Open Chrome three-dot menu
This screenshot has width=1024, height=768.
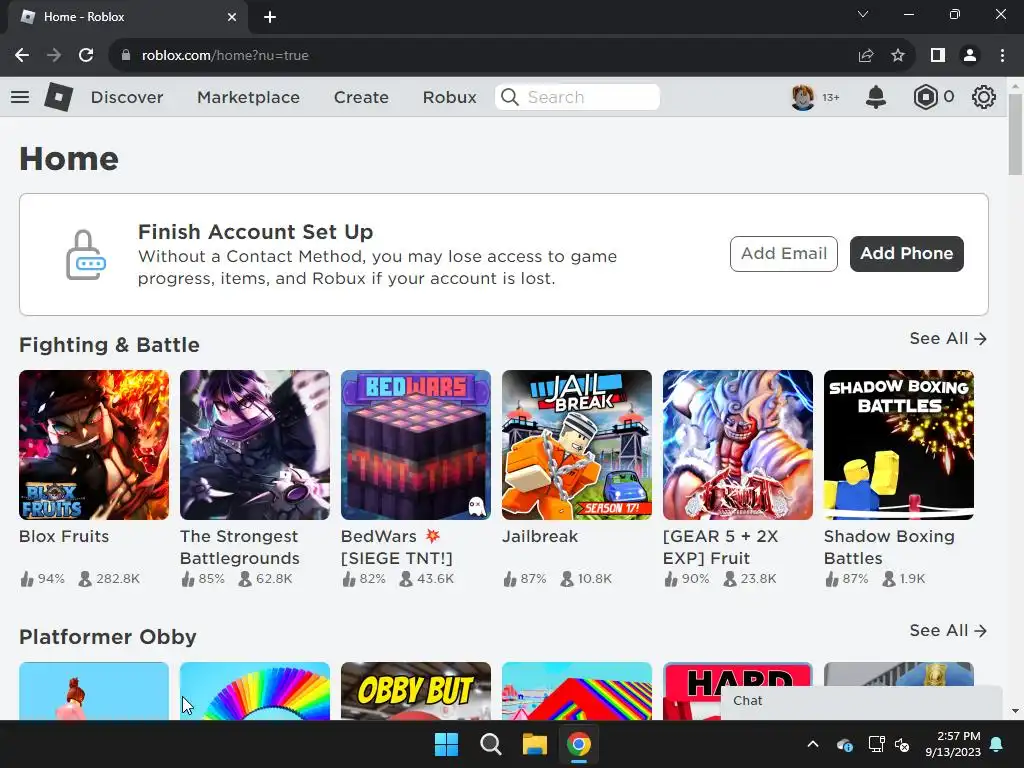[x=1002, y=56]
